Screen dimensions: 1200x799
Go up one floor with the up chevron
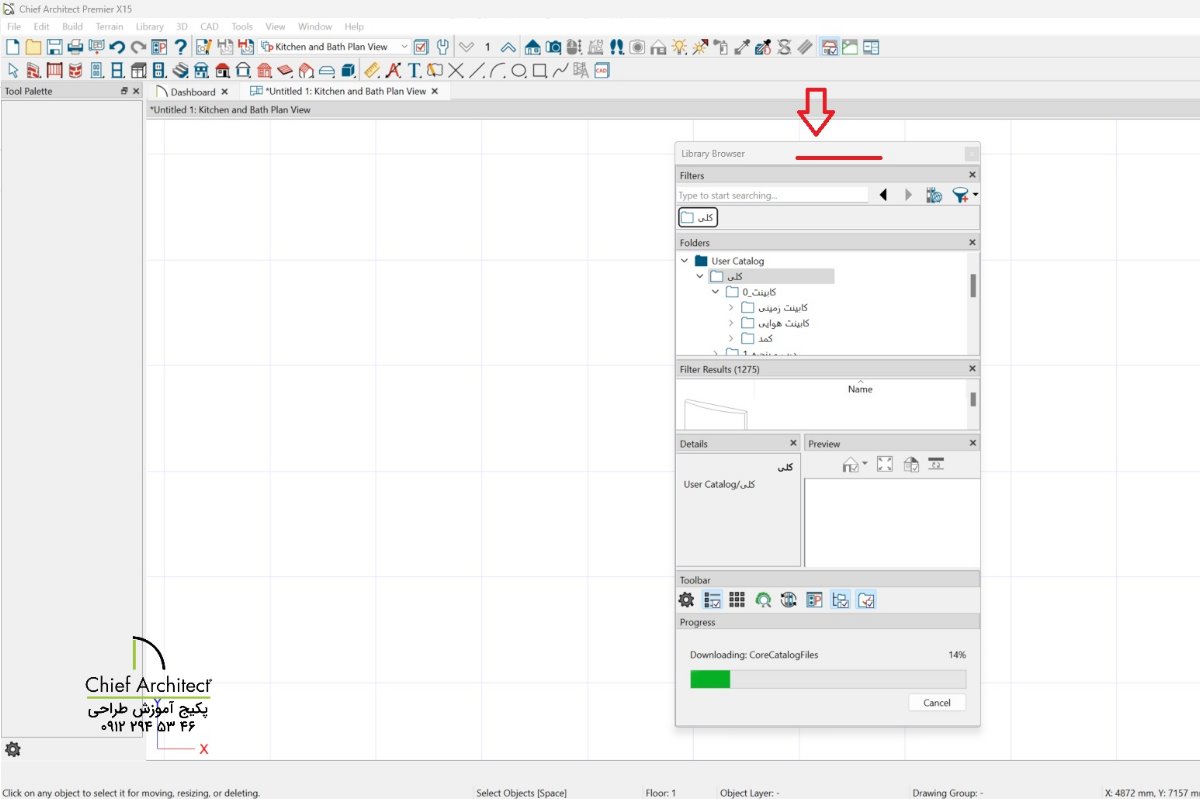508,46
